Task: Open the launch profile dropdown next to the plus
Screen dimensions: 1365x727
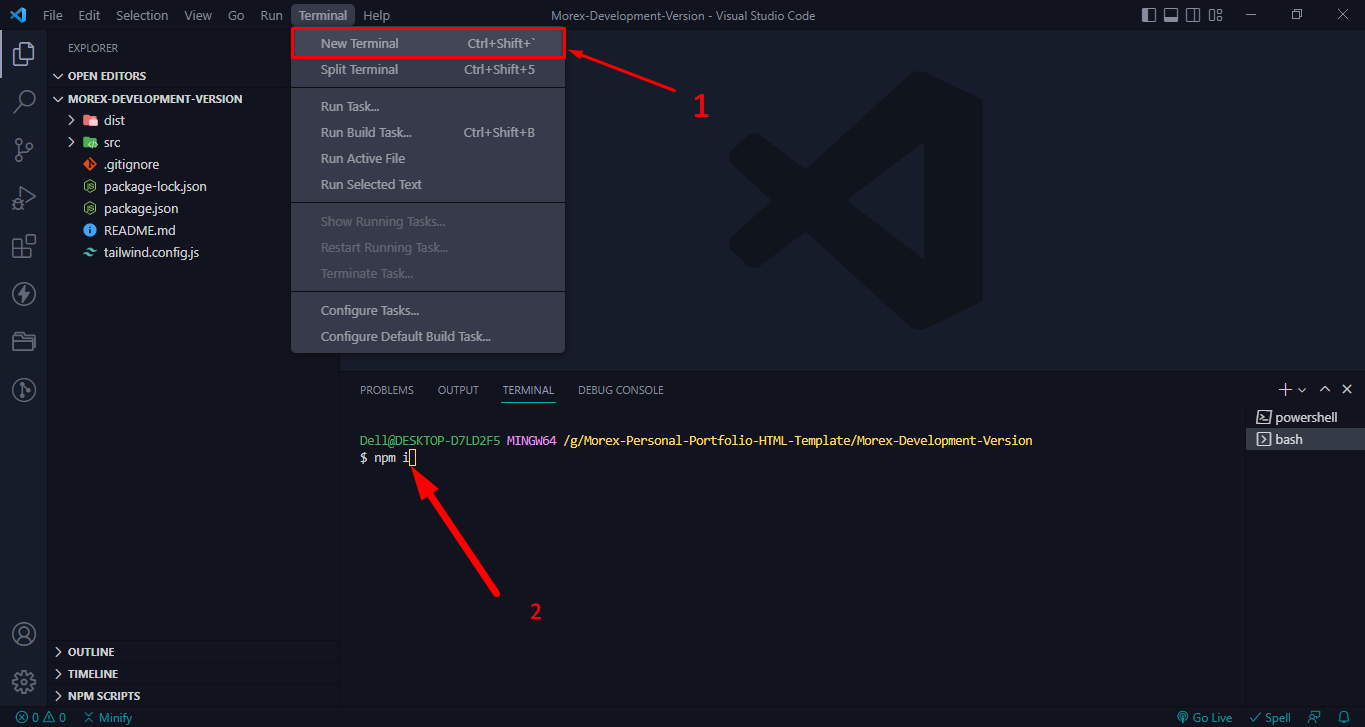Action: click(x=1302, y=389)
